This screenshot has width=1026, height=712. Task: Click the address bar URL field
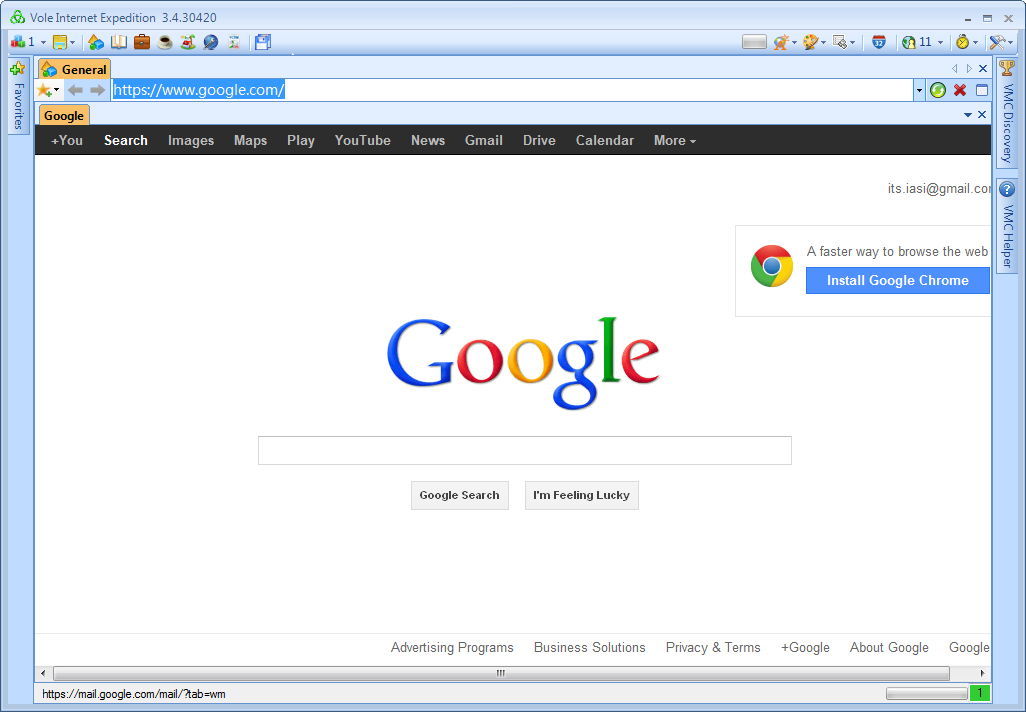pyautogui.click(x=512, y=90)
